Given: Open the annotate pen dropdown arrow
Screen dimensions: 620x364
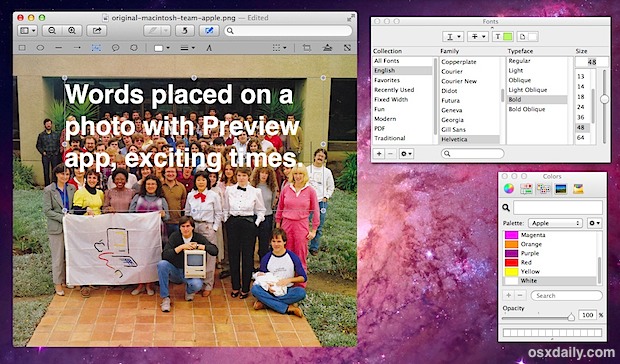Looking at the screenshot, I should [166, 30].
